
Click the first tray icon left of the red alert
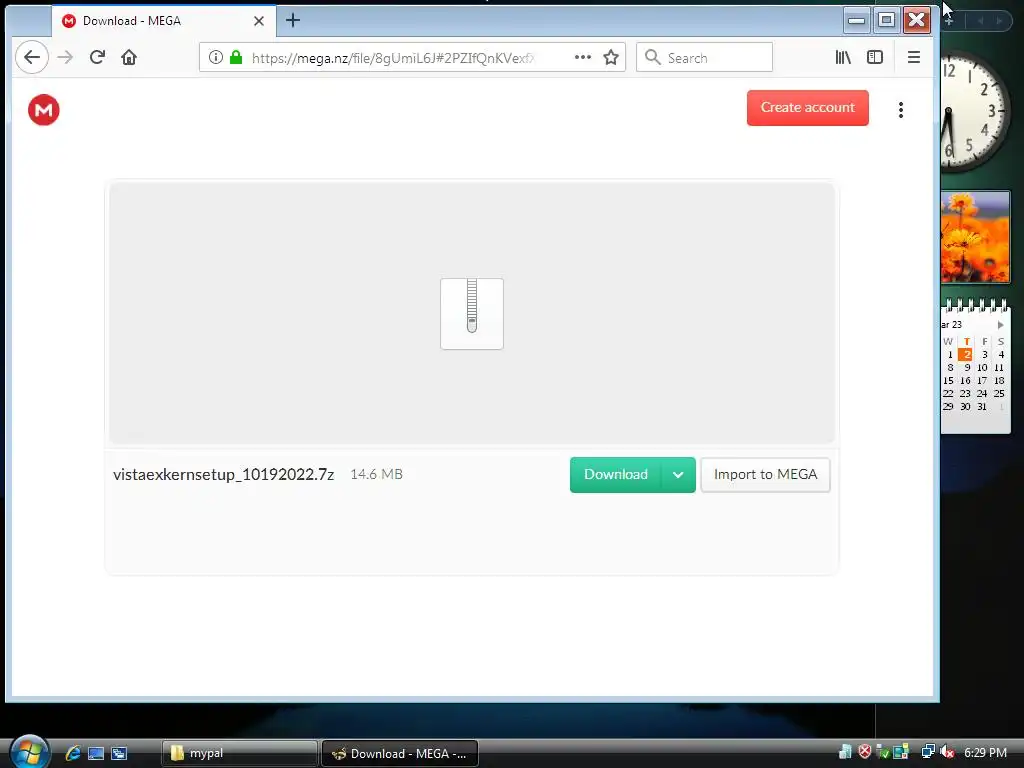[846, 752]
